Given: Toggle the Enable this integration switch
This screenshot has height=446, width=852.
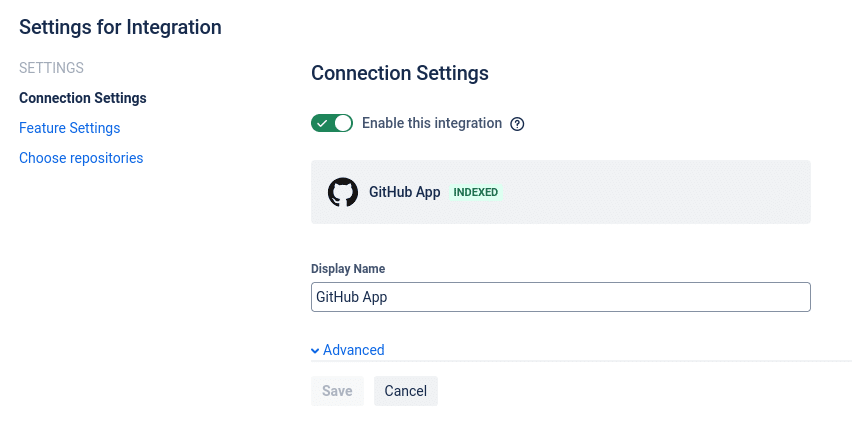Looking at the screenshot, I should tap(332, 123).
